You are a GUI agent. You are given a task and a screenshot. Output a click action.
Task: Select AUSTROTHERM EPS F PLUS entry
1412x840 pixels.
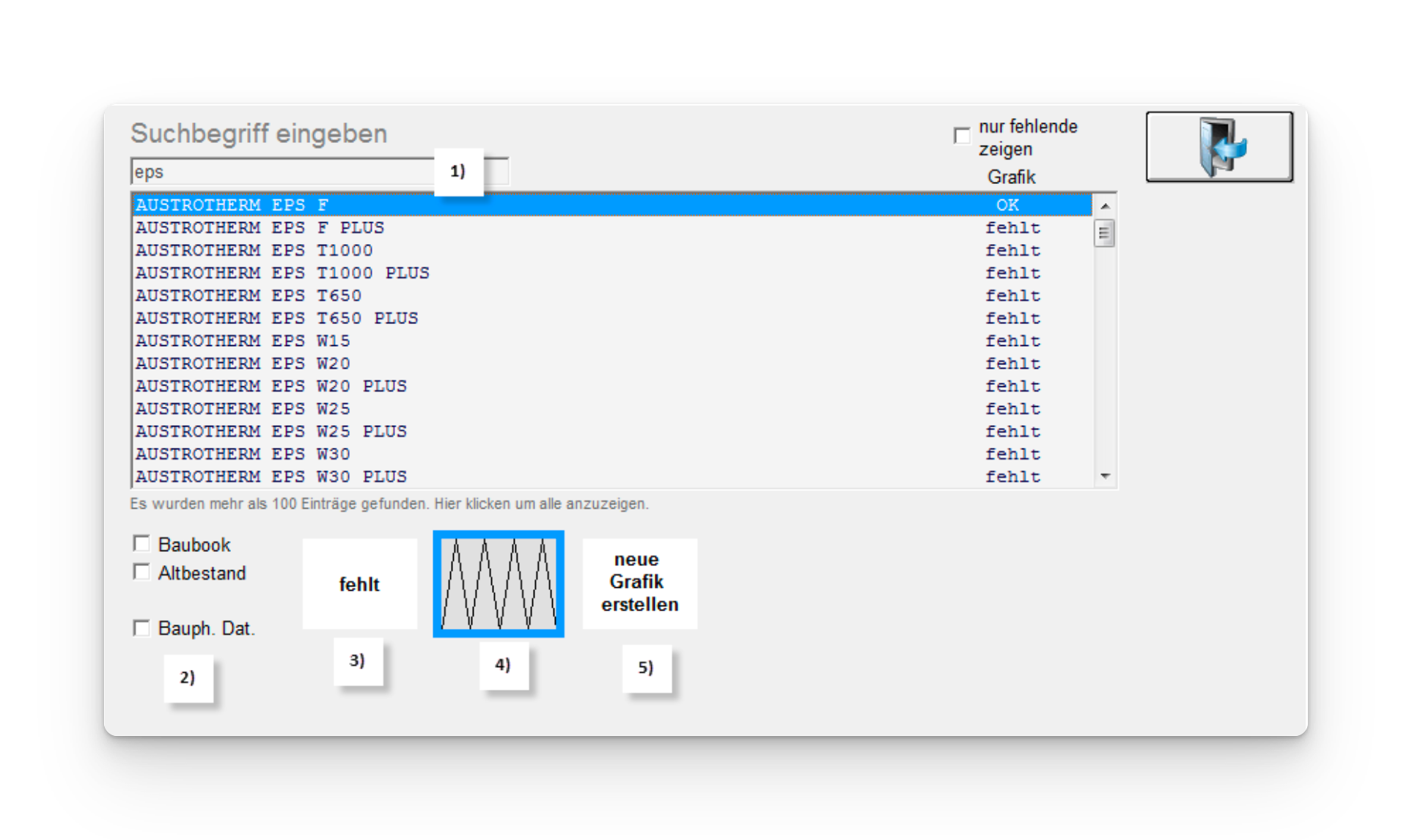point(260,228)
